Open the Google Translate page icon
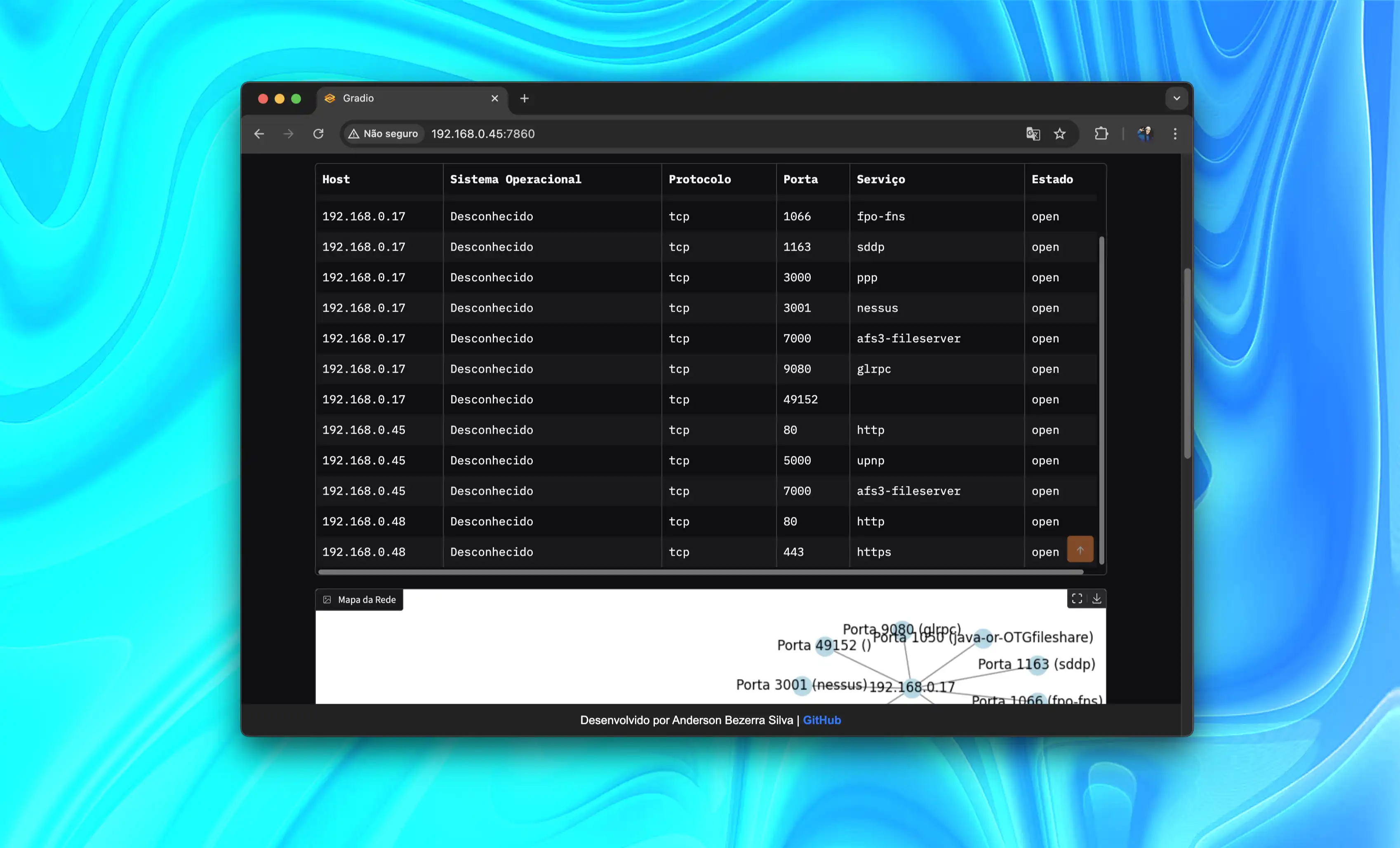Image resolution: width=1400 pixels, height=848 pixels. [1033, 134]
